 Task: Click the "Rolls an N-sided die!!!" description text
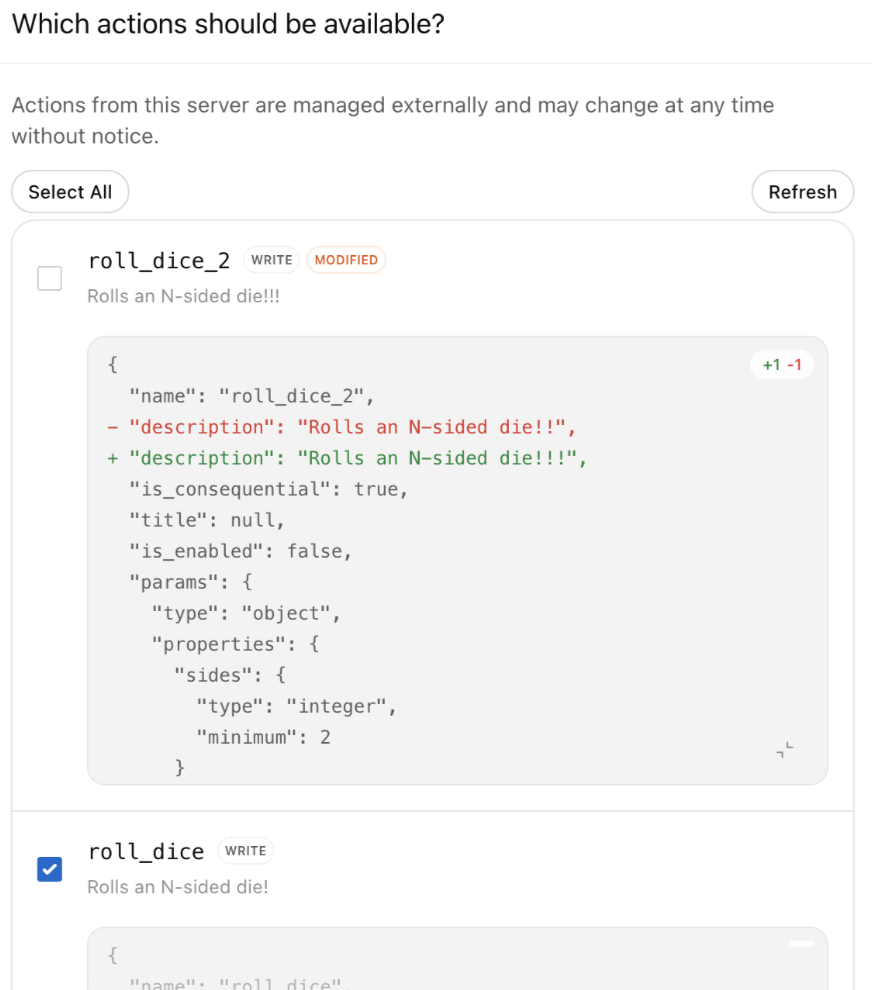pyautogui.click(x=184, y=296)
